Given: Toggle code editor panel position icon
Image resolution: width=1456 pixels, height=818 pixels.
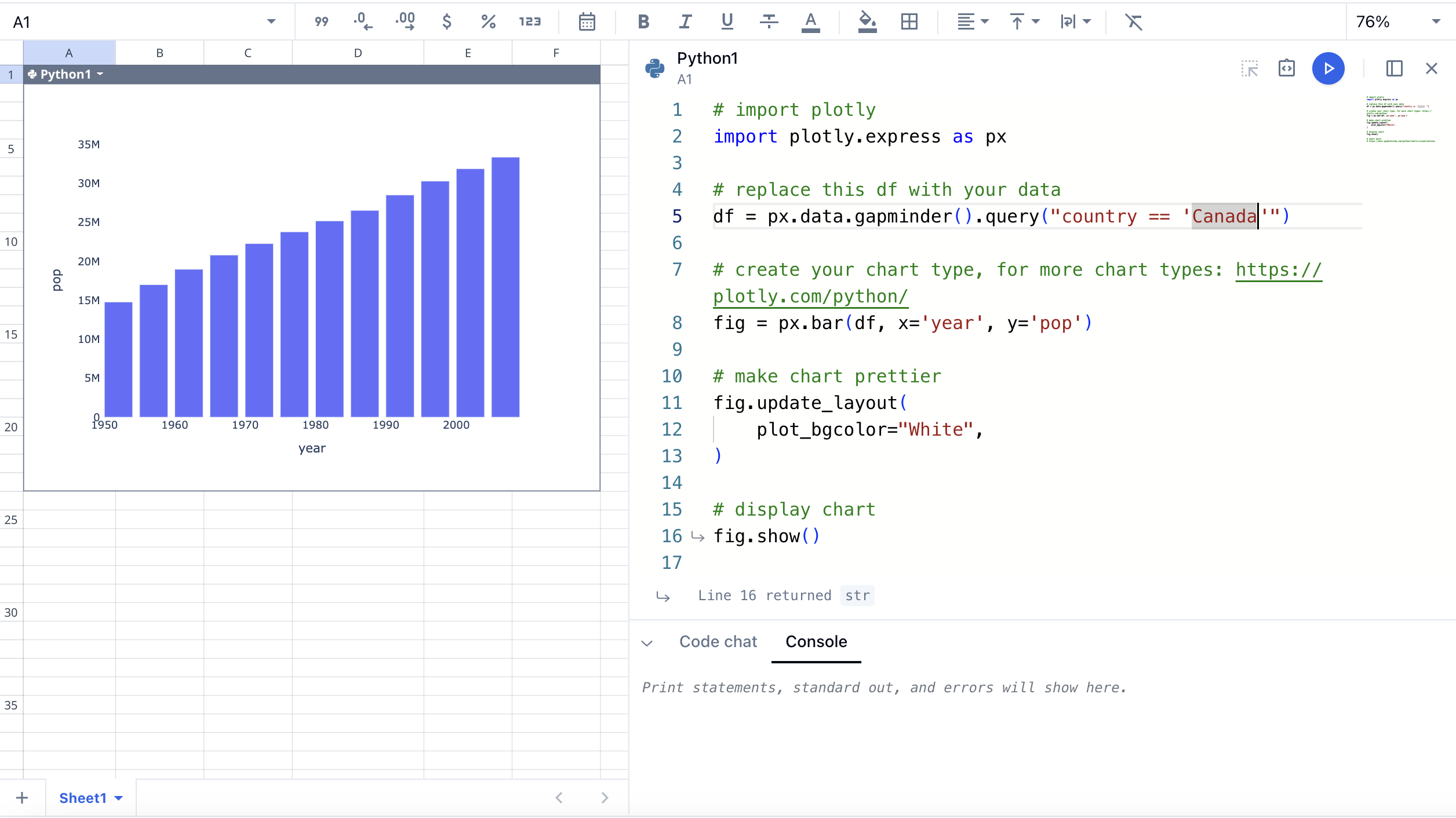Looking at the screenshot, I should (1394, 68).
